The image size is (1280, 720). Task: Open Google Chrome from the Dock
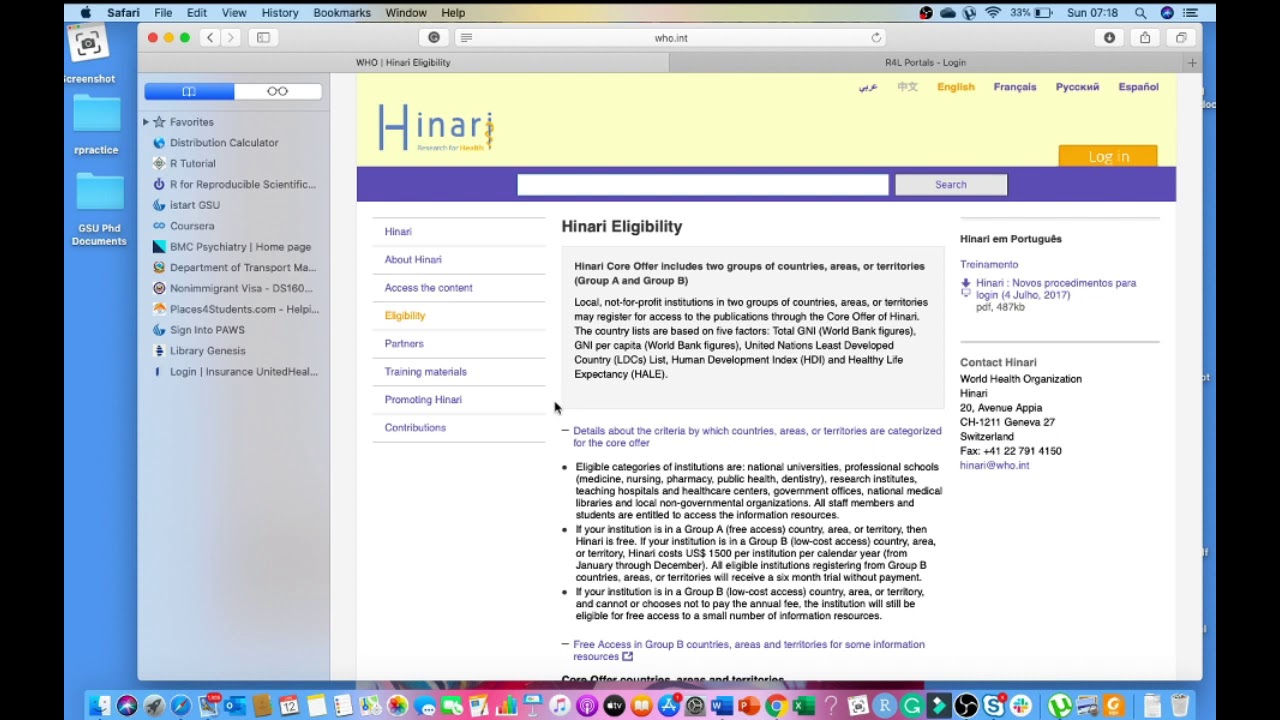pyautogui.click(x=776, y=706)
